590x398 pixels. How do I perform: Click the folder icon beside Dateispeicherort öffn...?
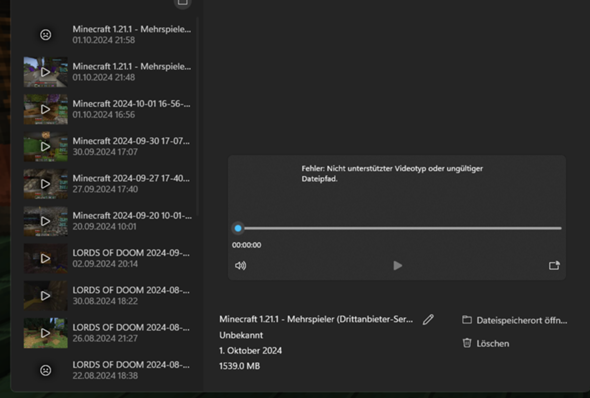tap(467, 320)
